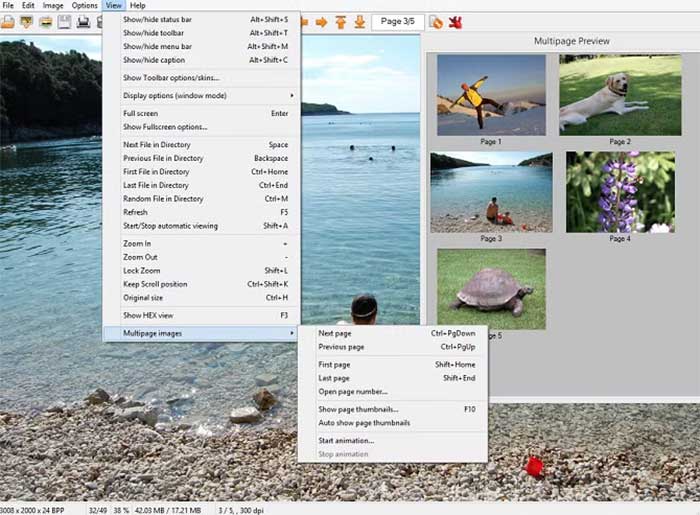Enable Auto show page thumbnails
The height and width of the screenshot is (515, 700).
(x=364, y=423)
